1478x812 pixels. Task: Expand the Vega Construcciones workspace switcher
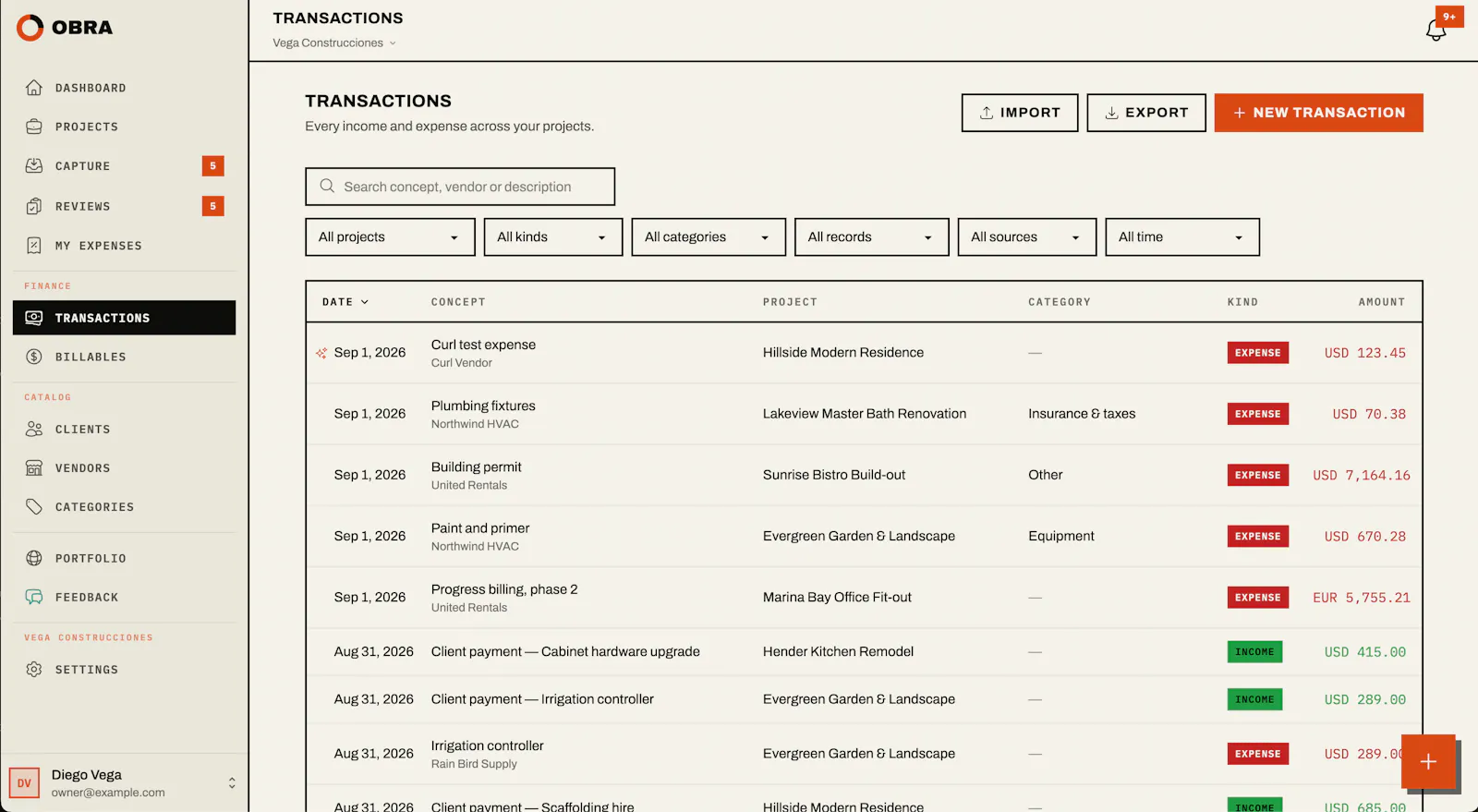334,43
